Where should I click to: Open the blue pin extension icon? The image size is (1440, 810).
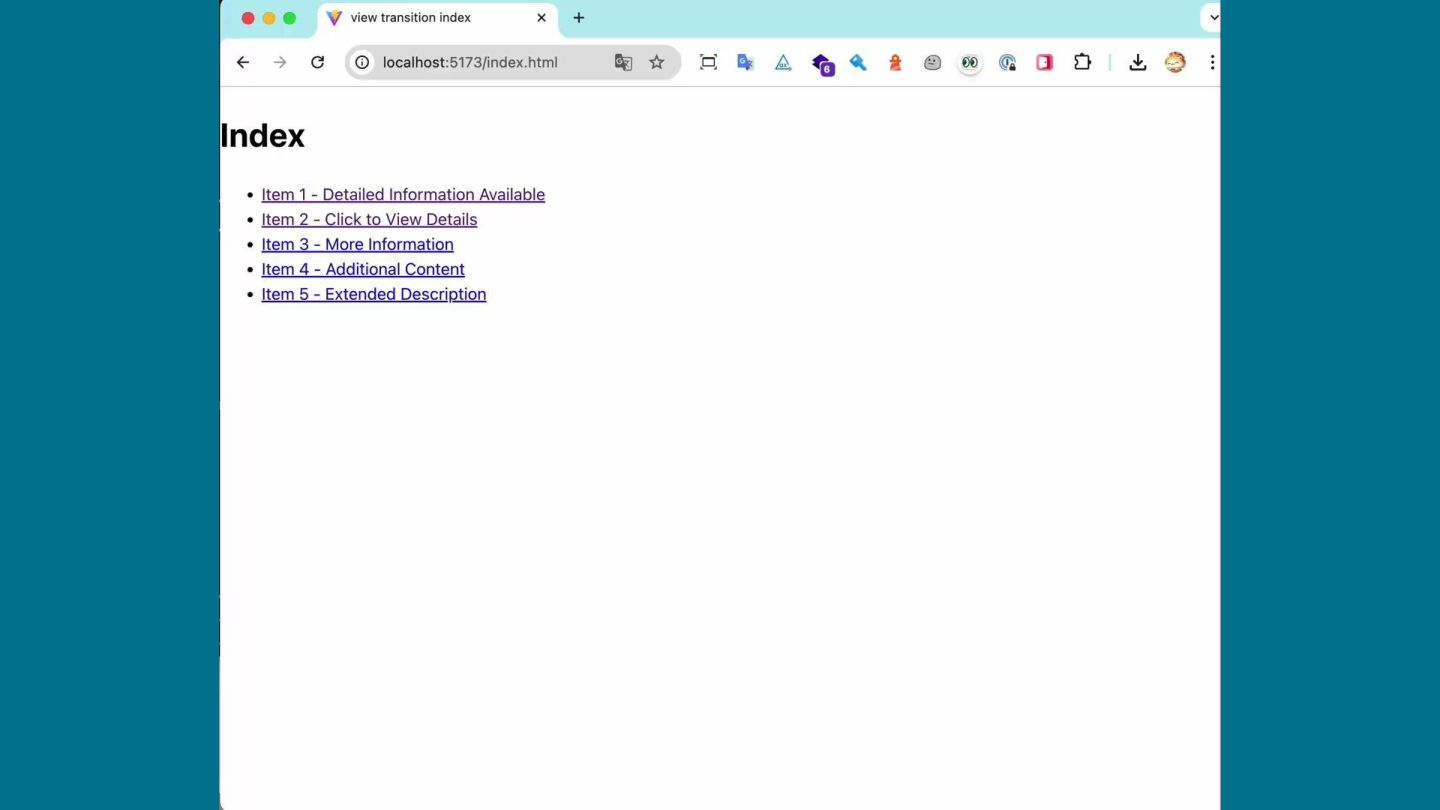[858, 62]
